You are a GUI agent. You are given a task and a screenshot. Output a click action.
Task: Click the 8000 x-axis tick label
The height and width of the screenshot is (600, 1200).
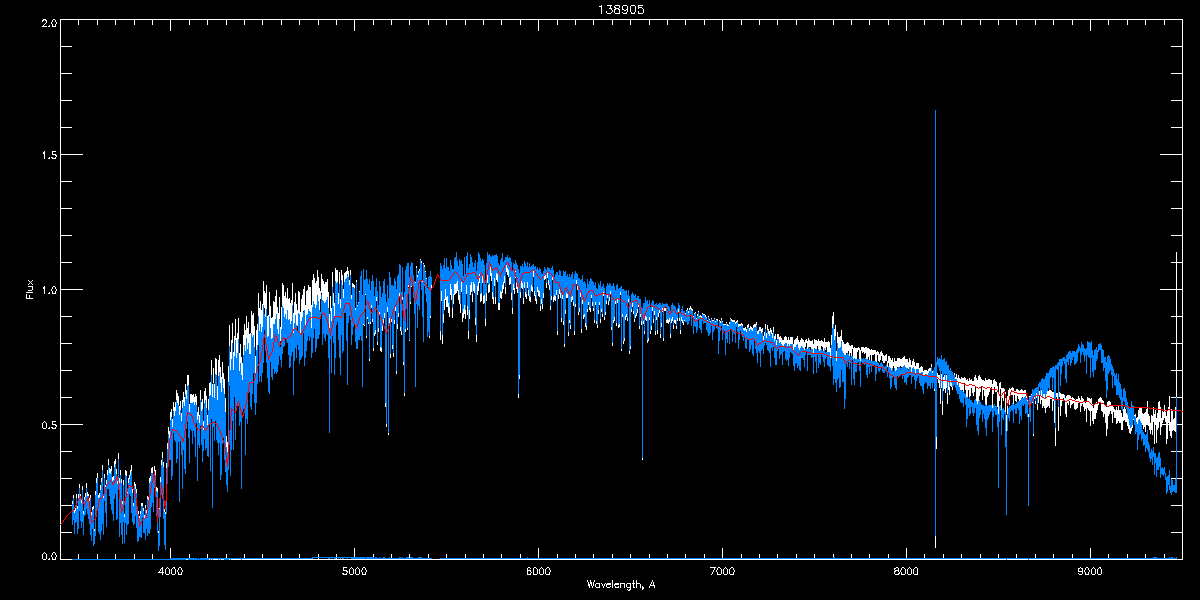[906, 571]
